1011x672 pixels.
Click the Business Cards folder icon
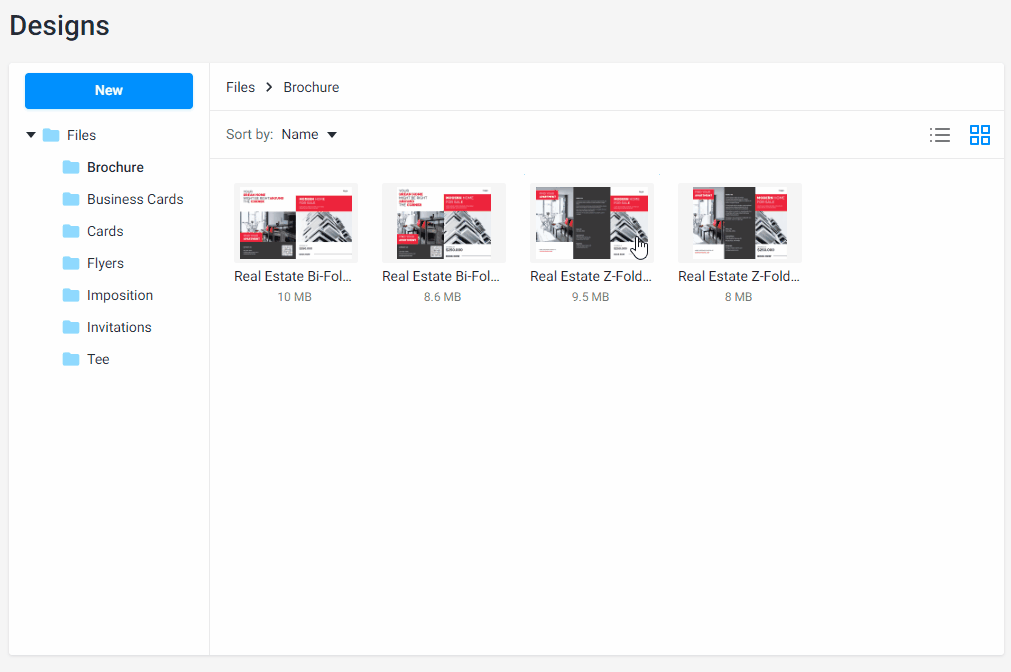[x=71, y=199]
